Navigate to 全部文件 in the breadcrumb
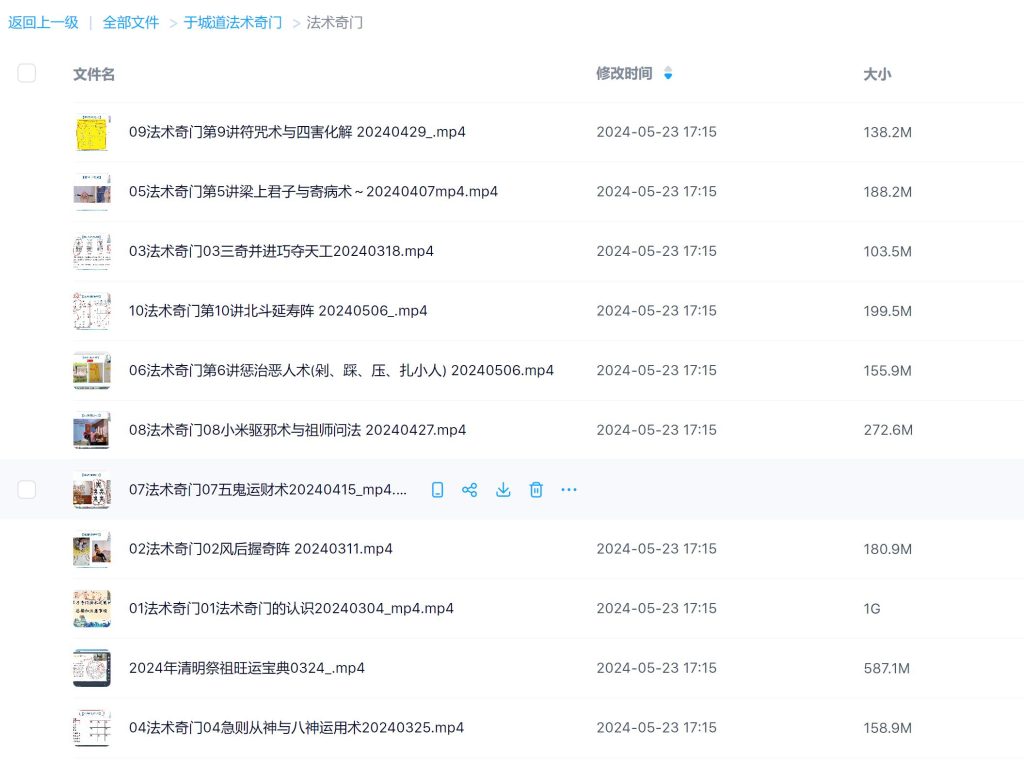This screenshot has width=1024, height=762. click(131, 22)
